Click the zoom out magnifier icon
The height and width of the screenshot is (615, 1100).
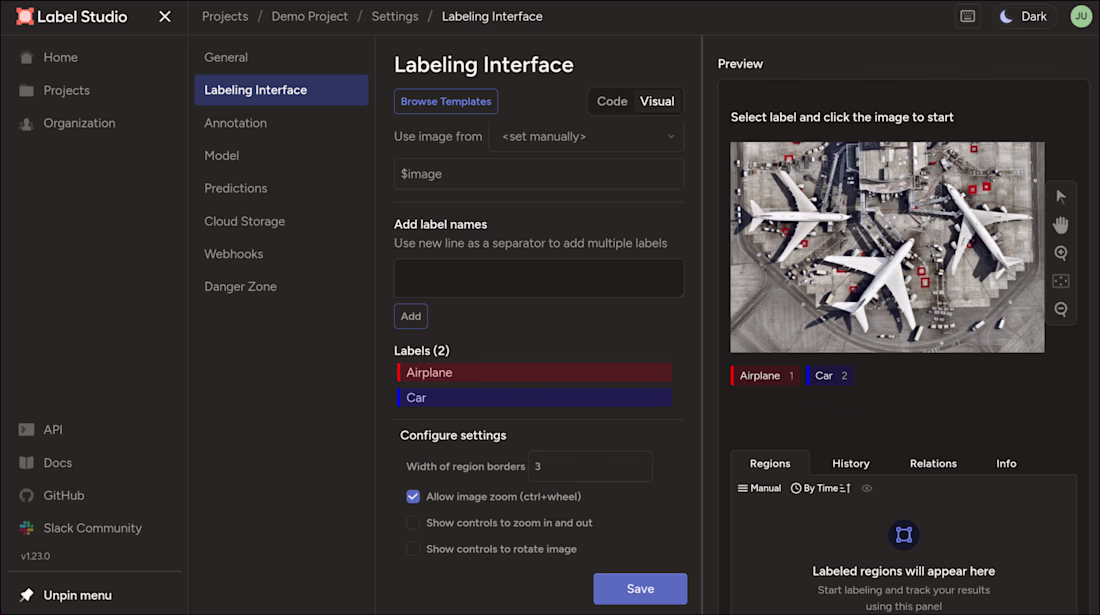[1061, 309]
